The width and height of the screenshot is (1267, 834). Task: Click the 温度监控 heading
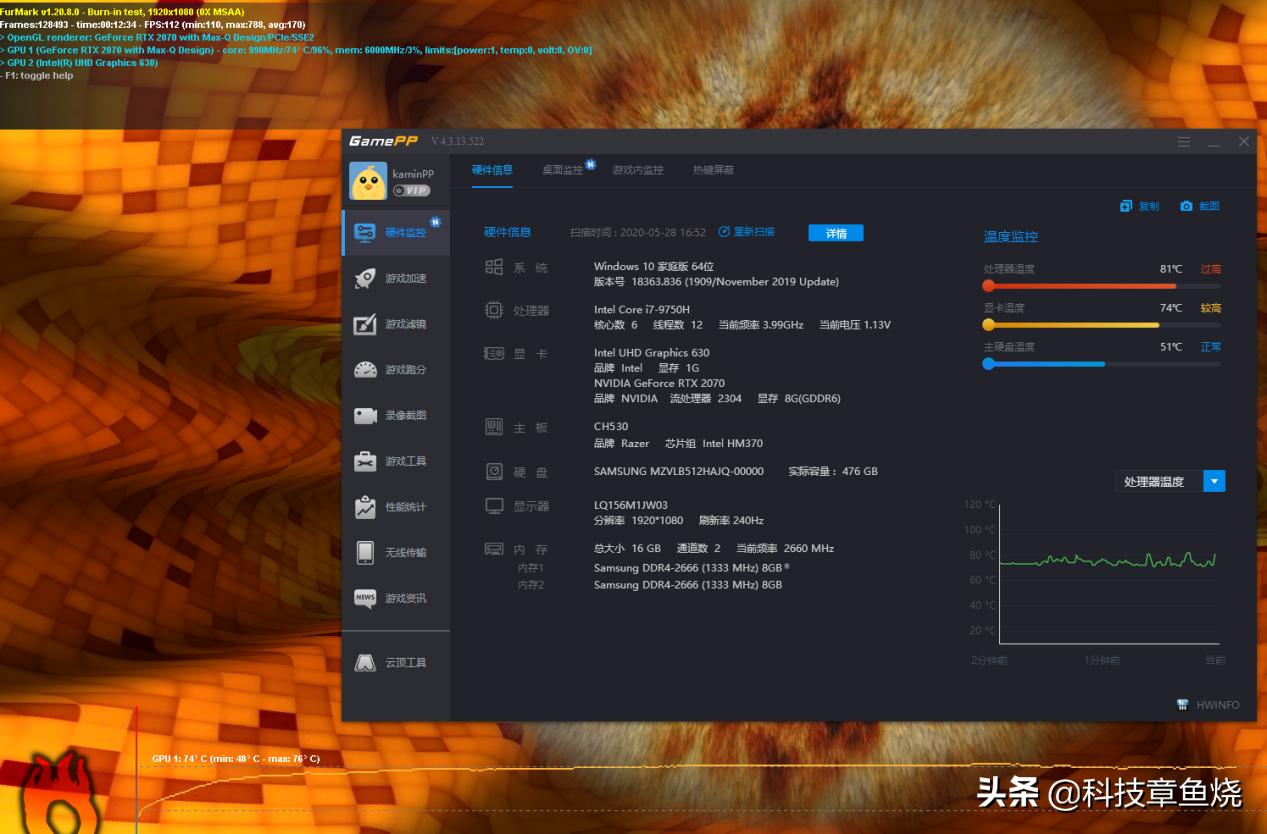[x=1011, y=237]
